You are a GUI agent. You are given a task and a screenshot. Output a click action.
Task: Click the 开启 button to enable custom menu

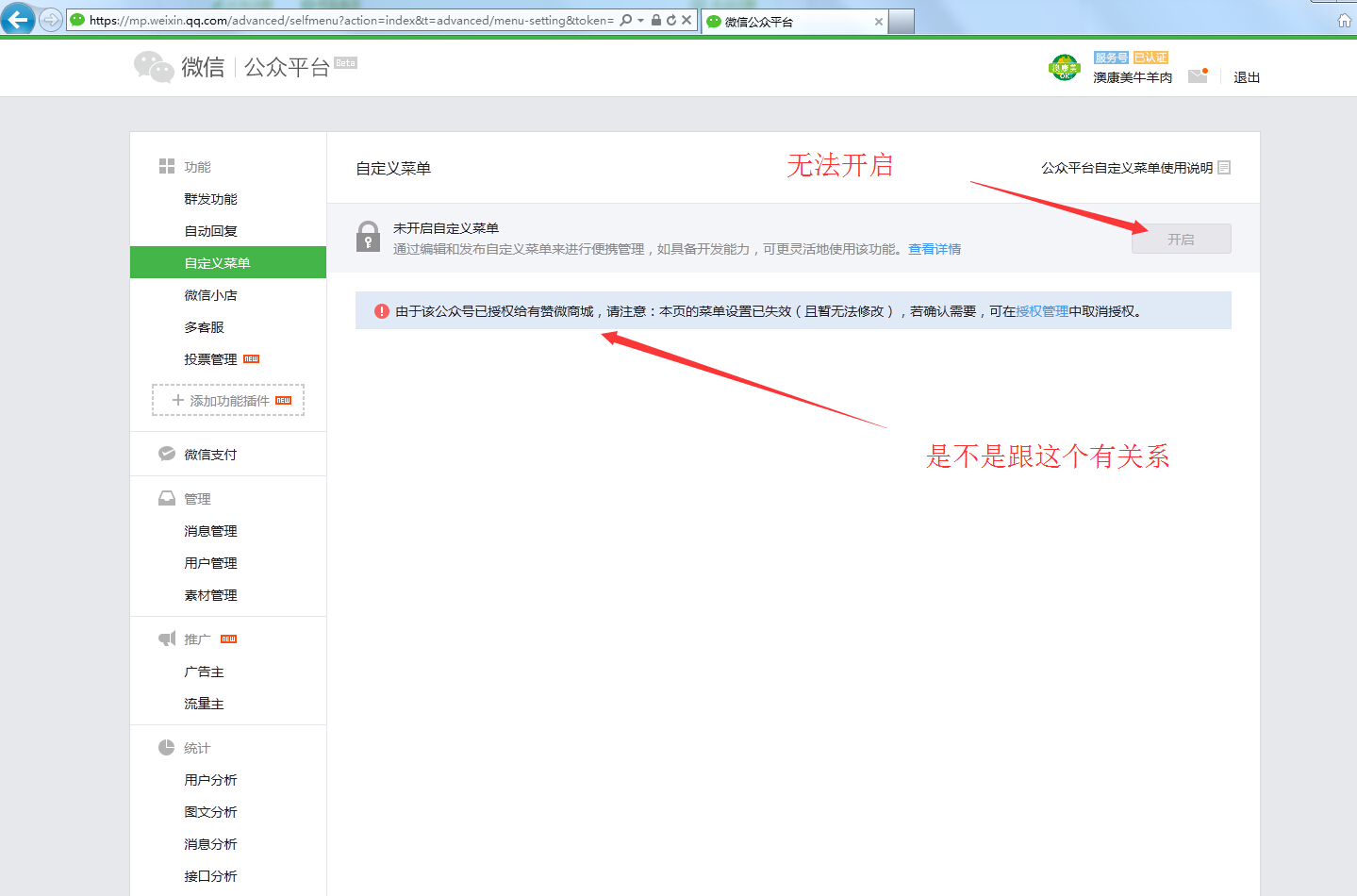[1181, 238]
